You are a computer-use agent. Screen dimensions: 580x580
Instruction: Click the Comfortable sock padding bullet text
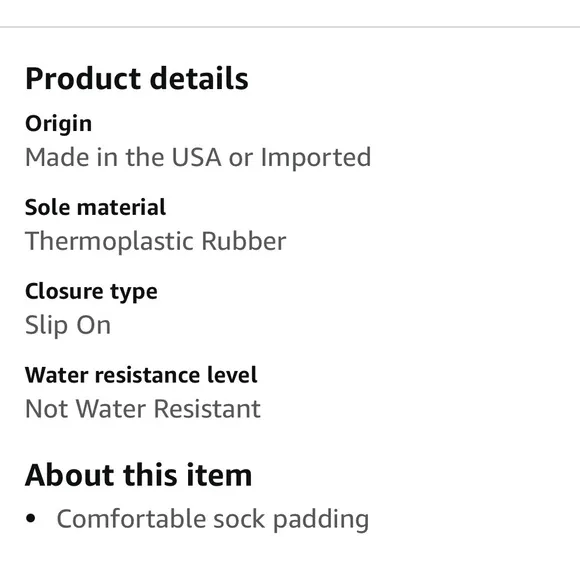click(x=213, y=519)
